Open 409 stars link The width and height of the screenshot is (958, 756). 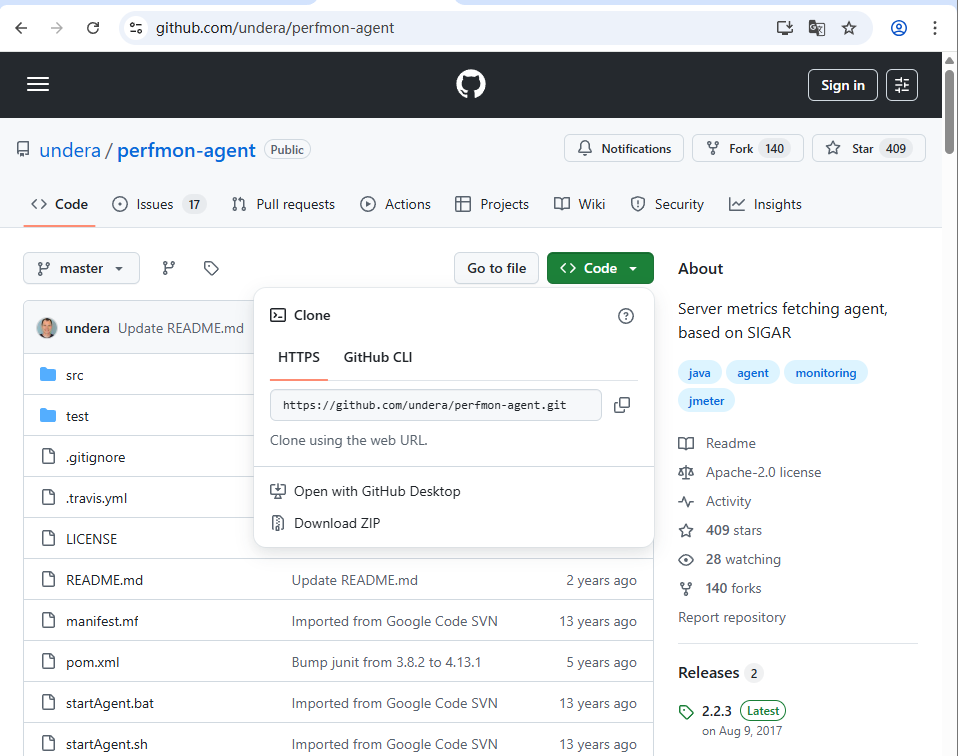(x=733, y=530)
